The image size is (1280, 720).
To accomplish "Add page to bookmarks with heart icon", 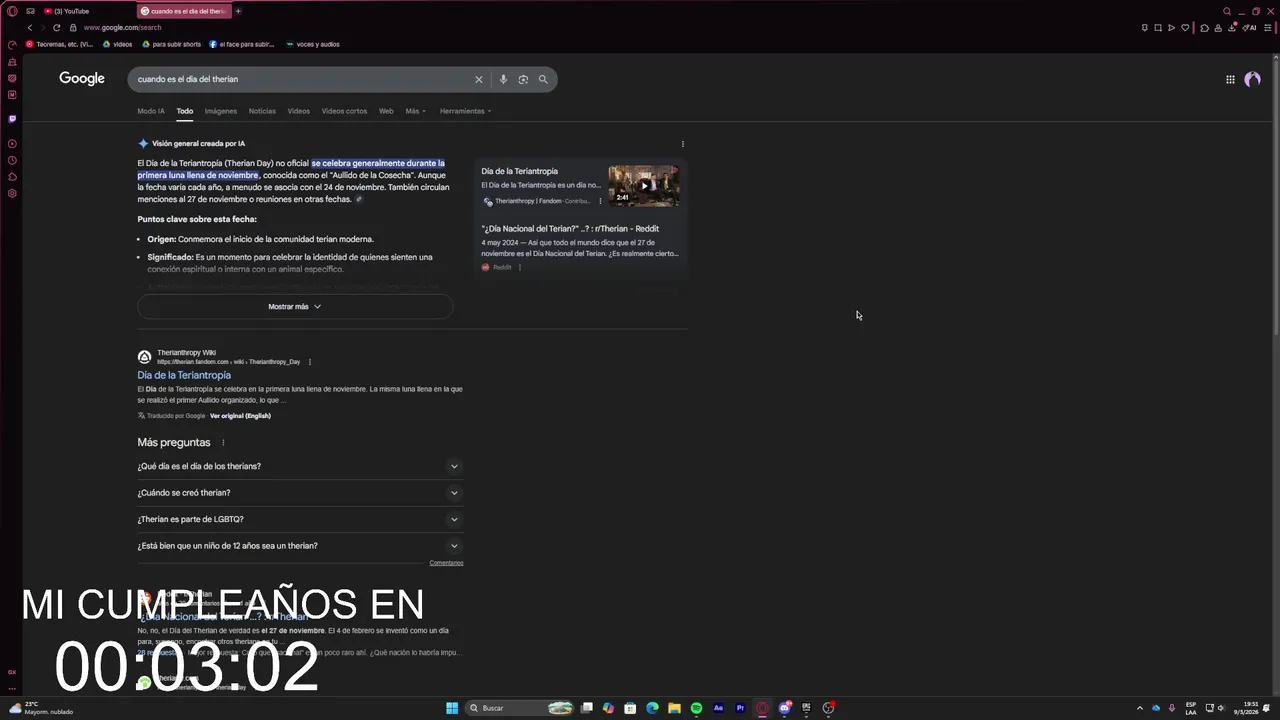I will tap(1185, 28).
